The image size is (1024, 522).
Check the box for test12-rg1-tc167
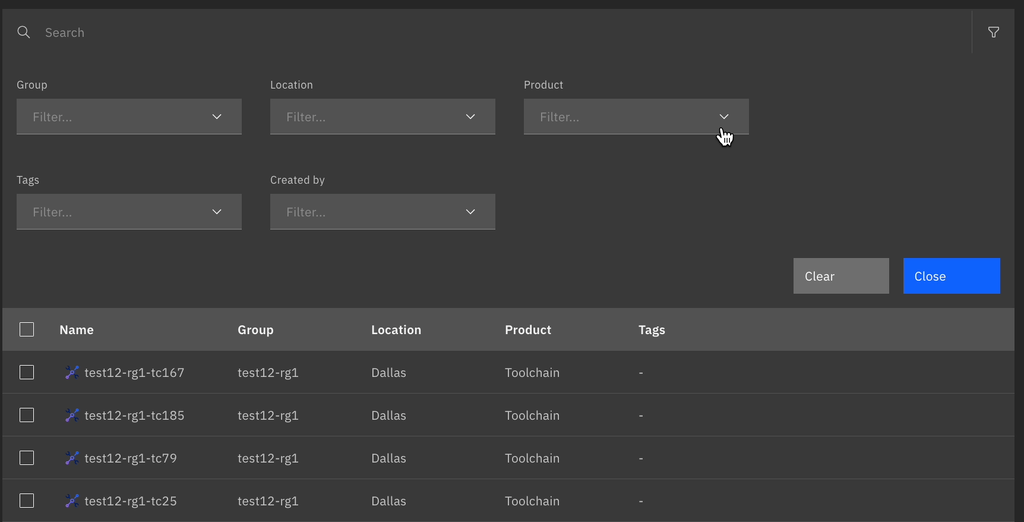point(27,372)
